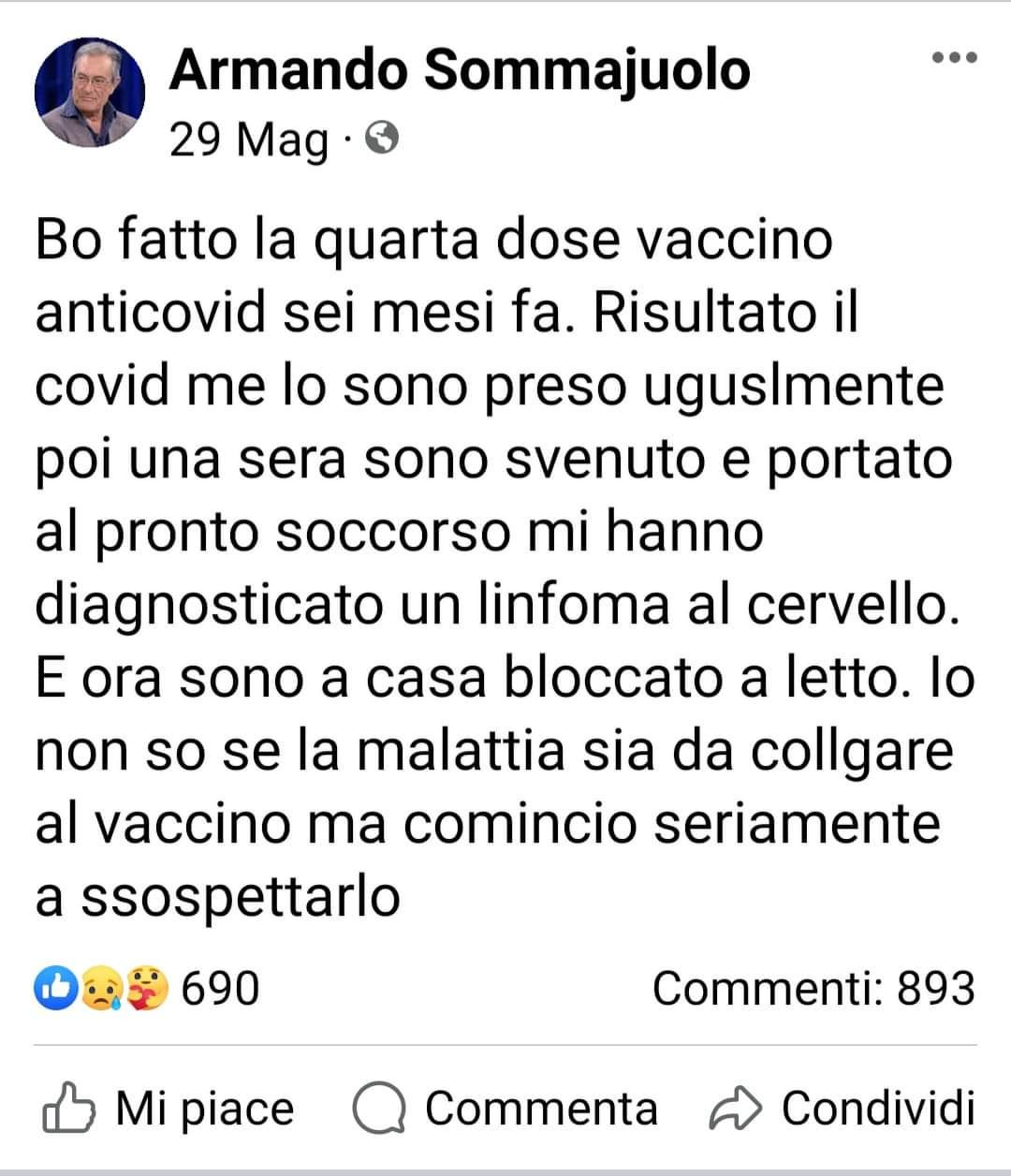Click the speech bubble comment icon
The image size is (1011, 1176).
[379, 1109]
